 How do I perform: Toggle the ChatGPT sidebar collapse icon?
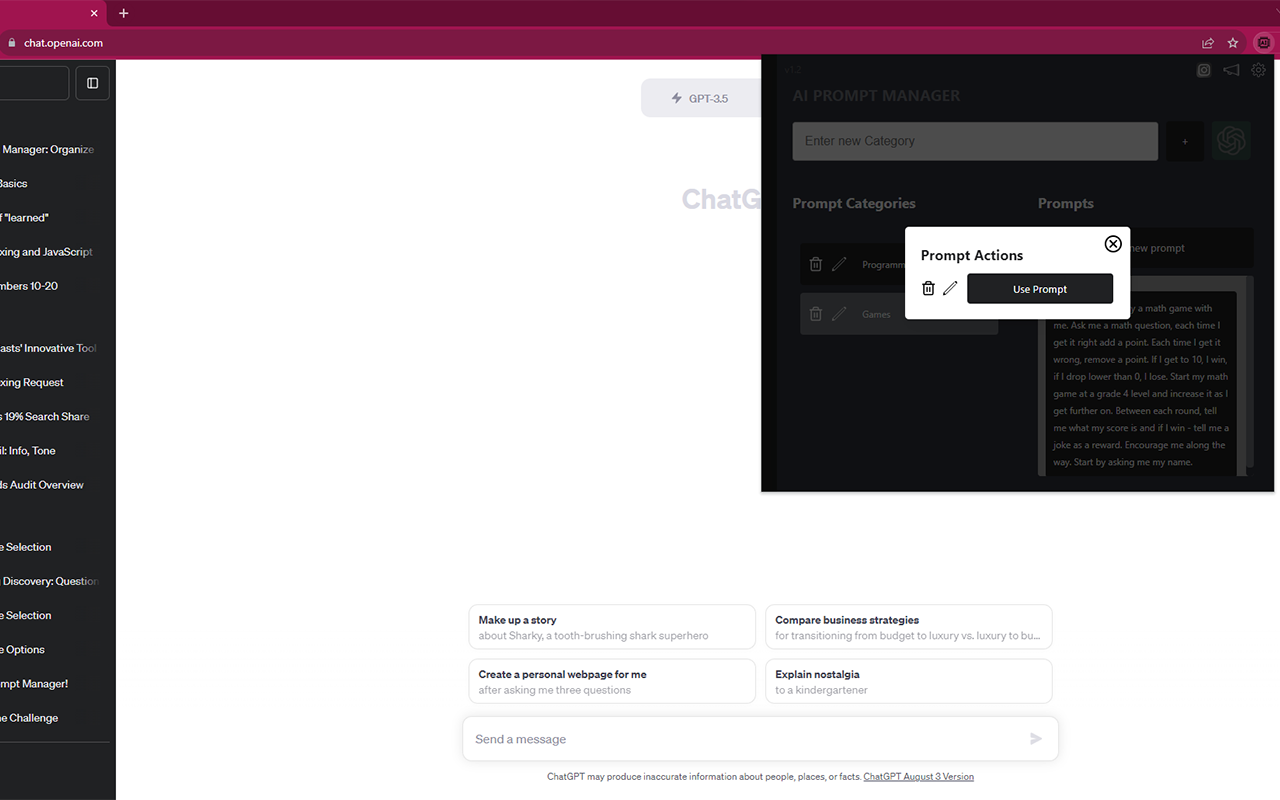93,83
